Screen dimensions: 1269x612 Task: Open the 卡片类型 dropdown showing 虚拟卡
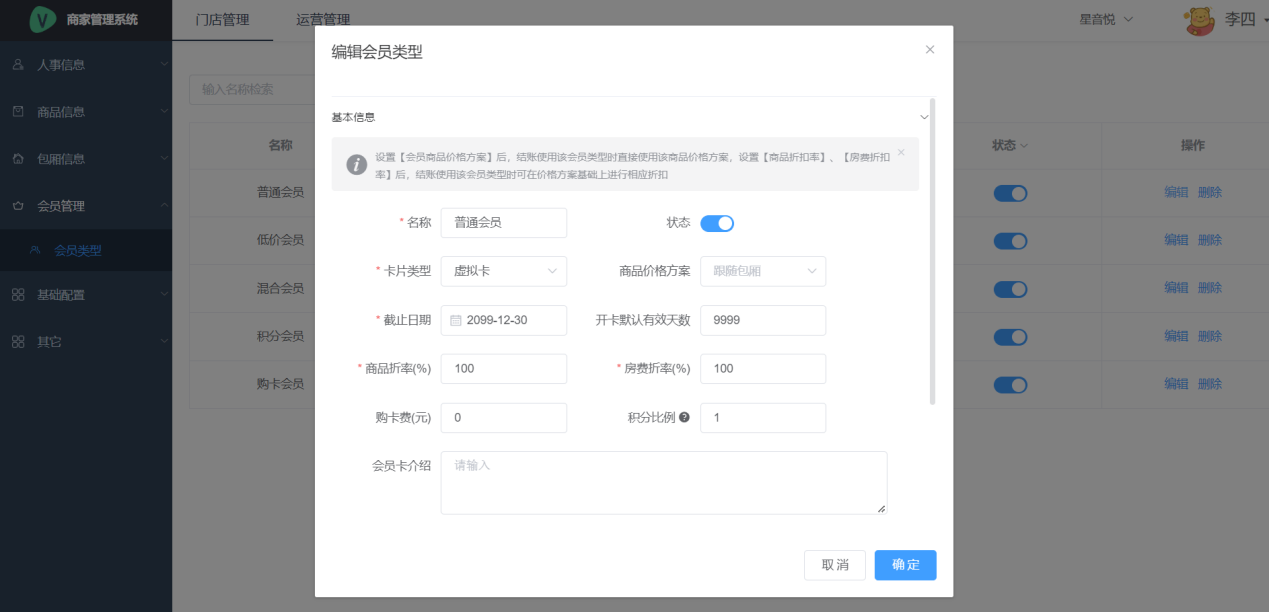pos(503,271)
